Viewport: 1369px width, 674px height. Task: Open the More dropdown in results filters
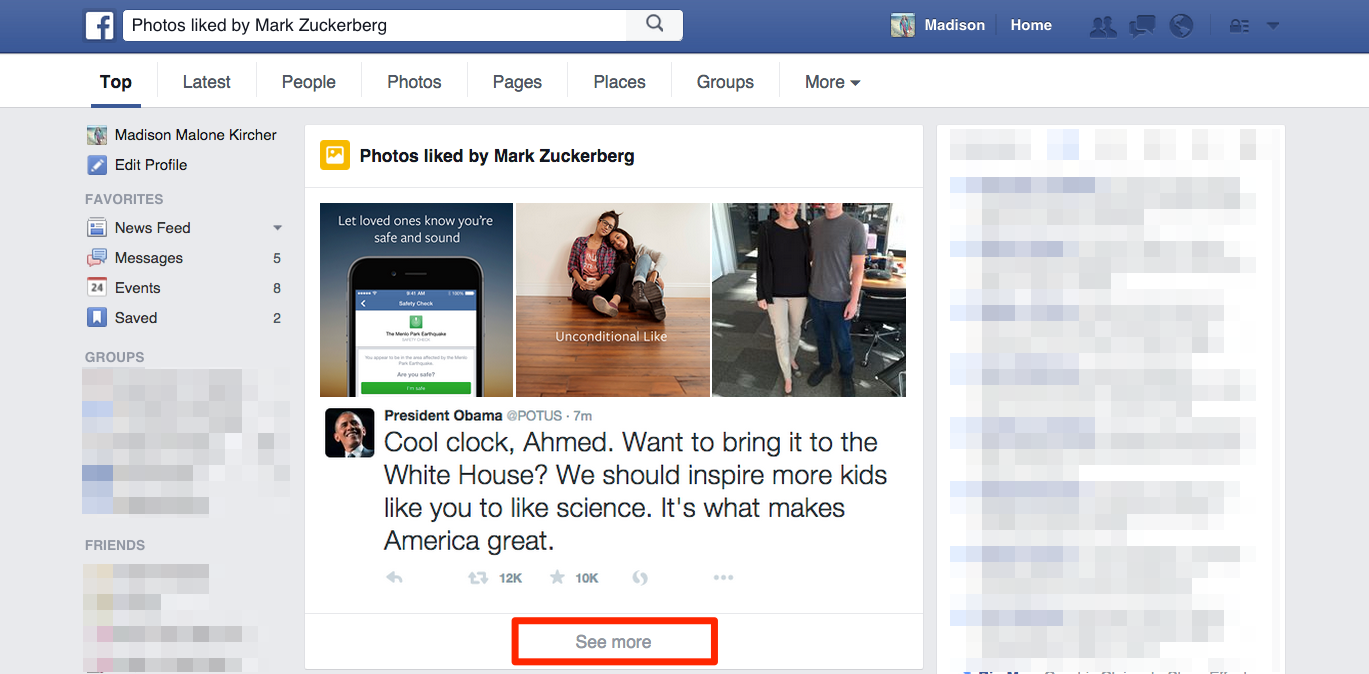(x=831, y=81)
